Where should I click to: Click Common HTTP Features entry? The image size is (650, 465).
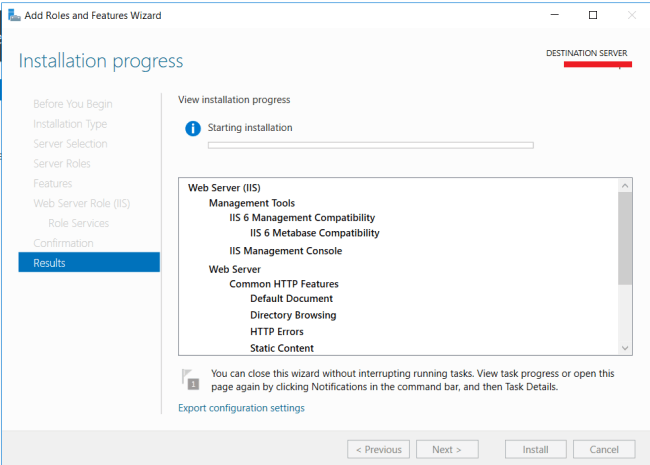(284, 284)
